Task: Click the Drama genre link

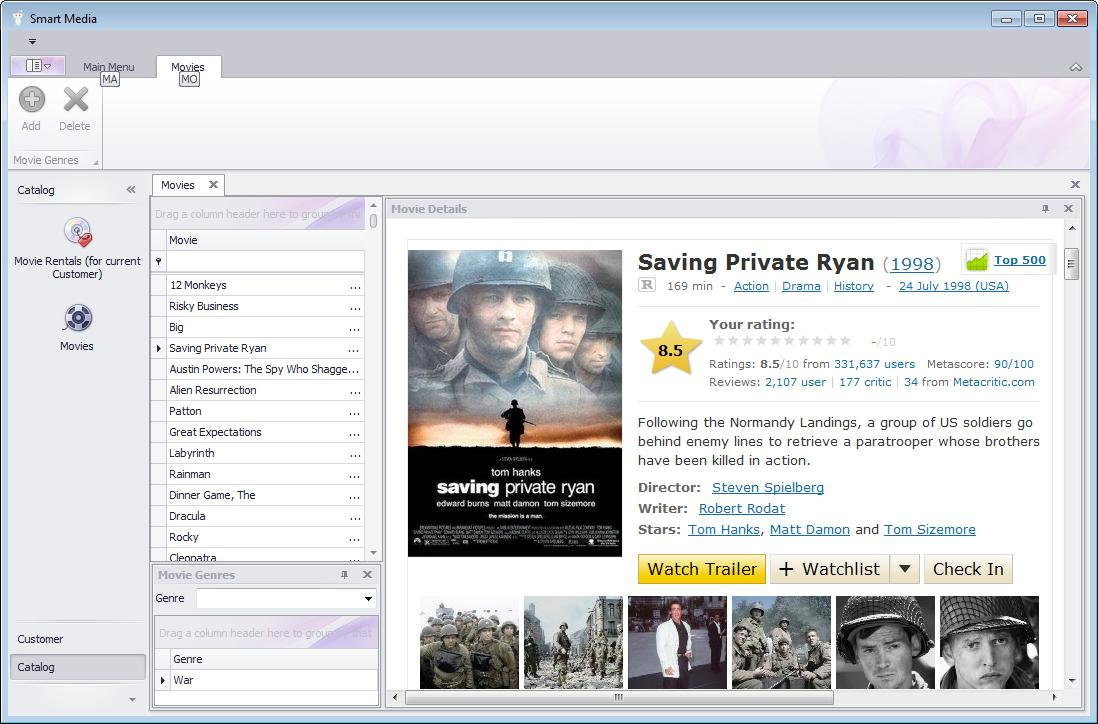Action: [801, 286]
